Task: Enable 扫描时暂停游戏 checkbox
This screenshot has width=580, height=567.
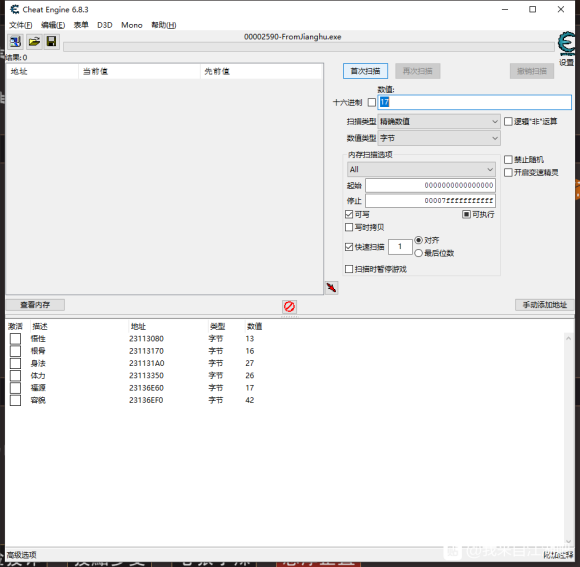Action: tap(349, 269)
